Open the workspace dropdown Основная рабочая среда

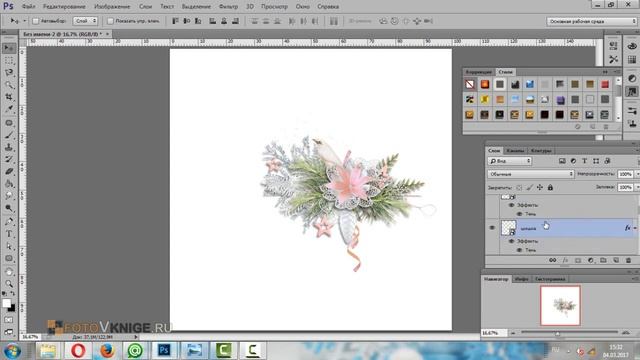[591, 21]
